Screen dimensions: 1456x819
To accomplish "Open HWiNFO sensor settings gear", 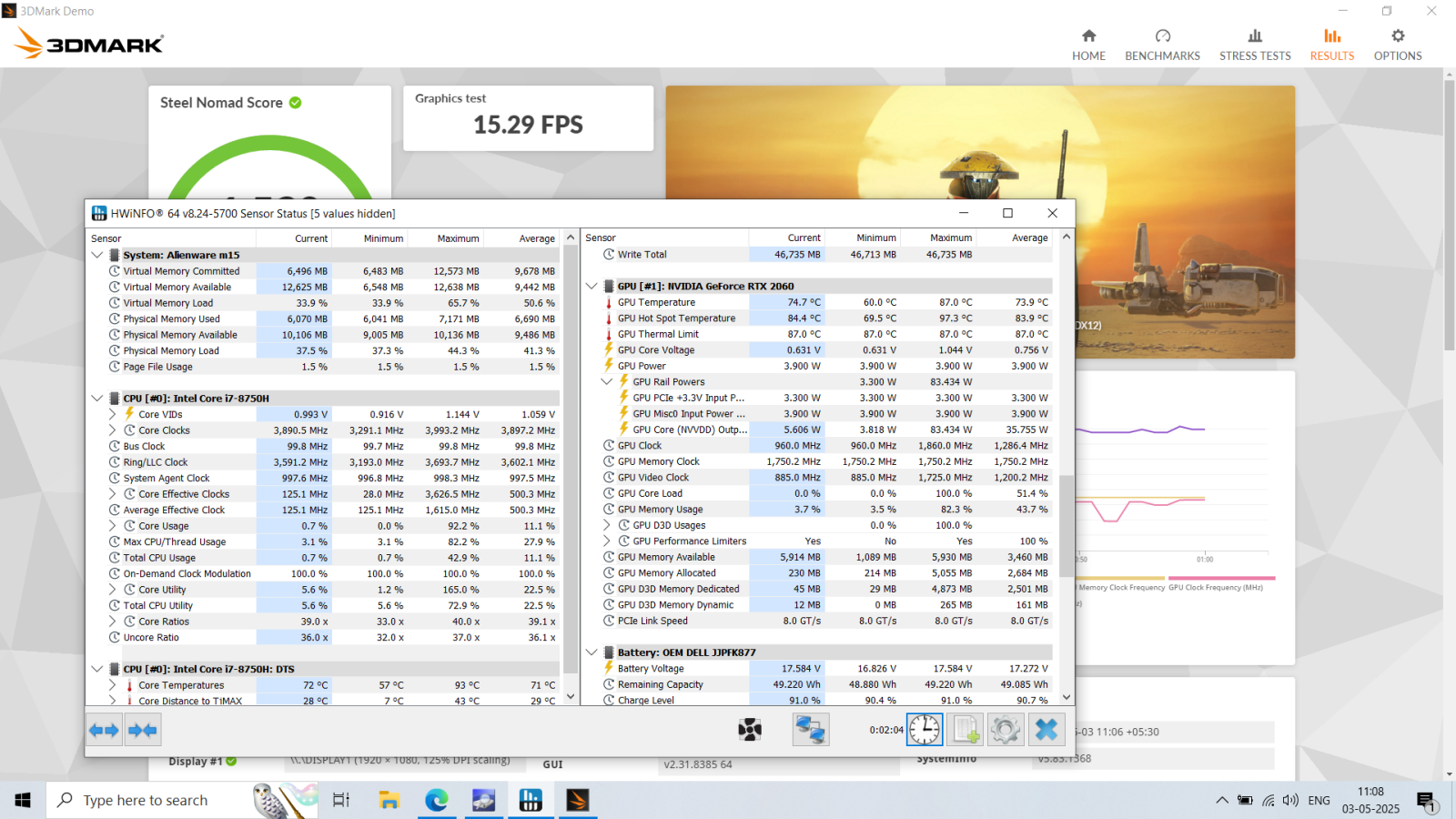I will point(1006,730).
